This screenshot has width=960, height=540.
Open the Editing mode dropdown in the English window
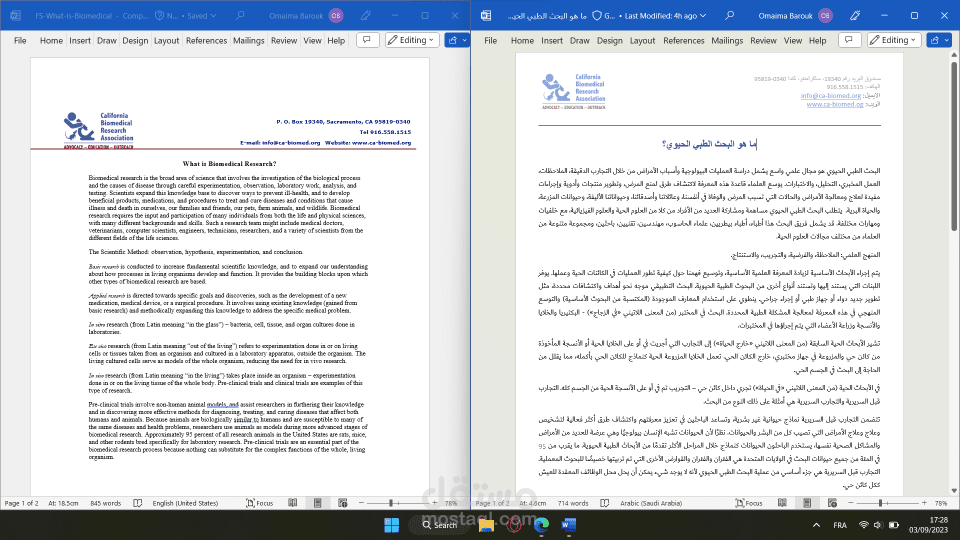coord(412,40)
